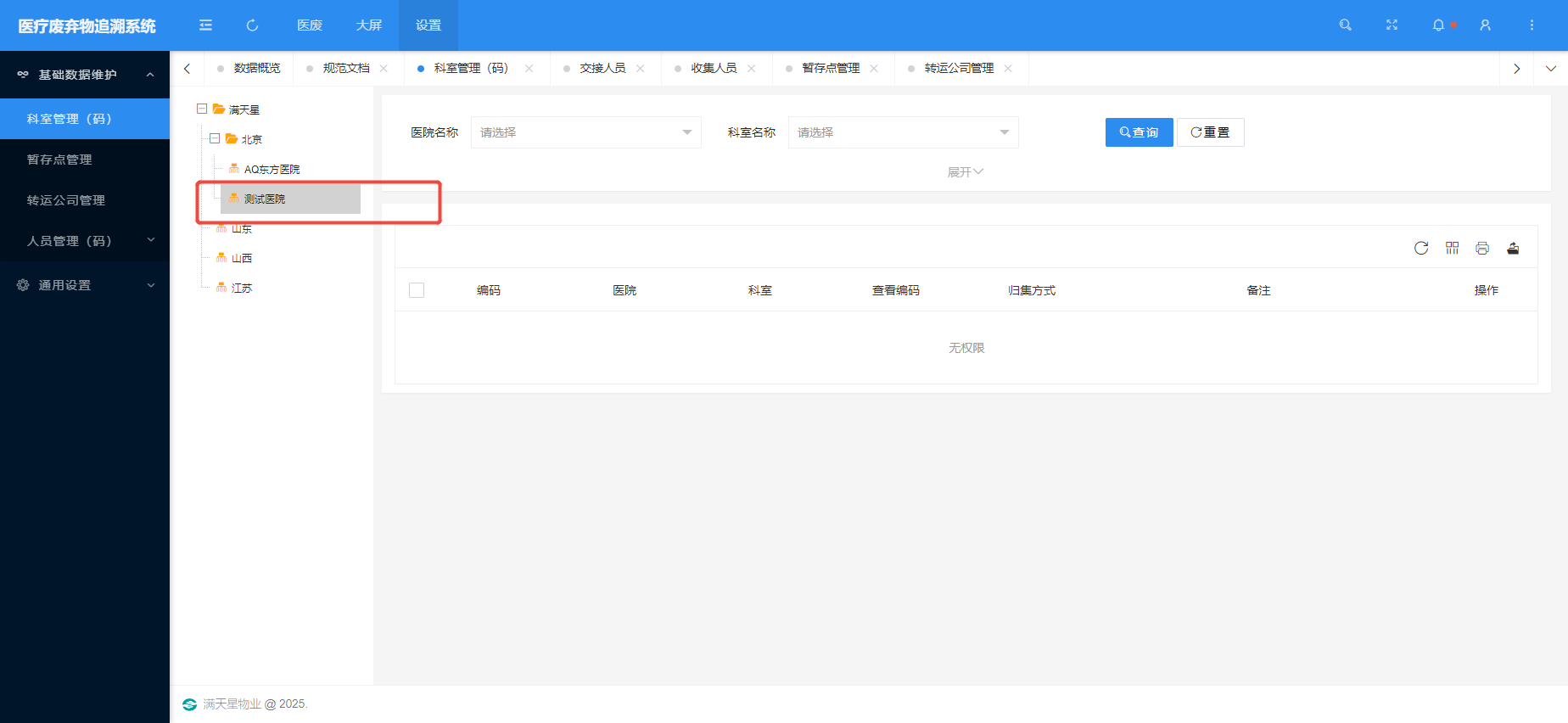Open the 医院名称 dropdown
The width and height of the screenshot is (1568, 723).
click(x=586, y=132)
